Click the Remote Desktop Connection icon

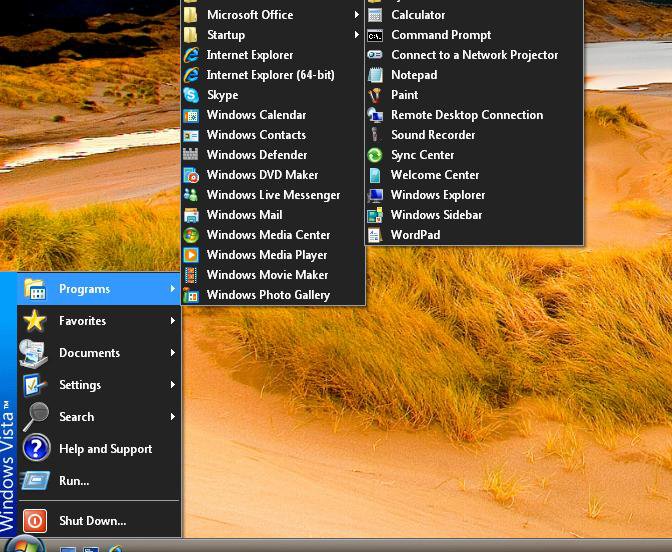click(x=375, y=115)
